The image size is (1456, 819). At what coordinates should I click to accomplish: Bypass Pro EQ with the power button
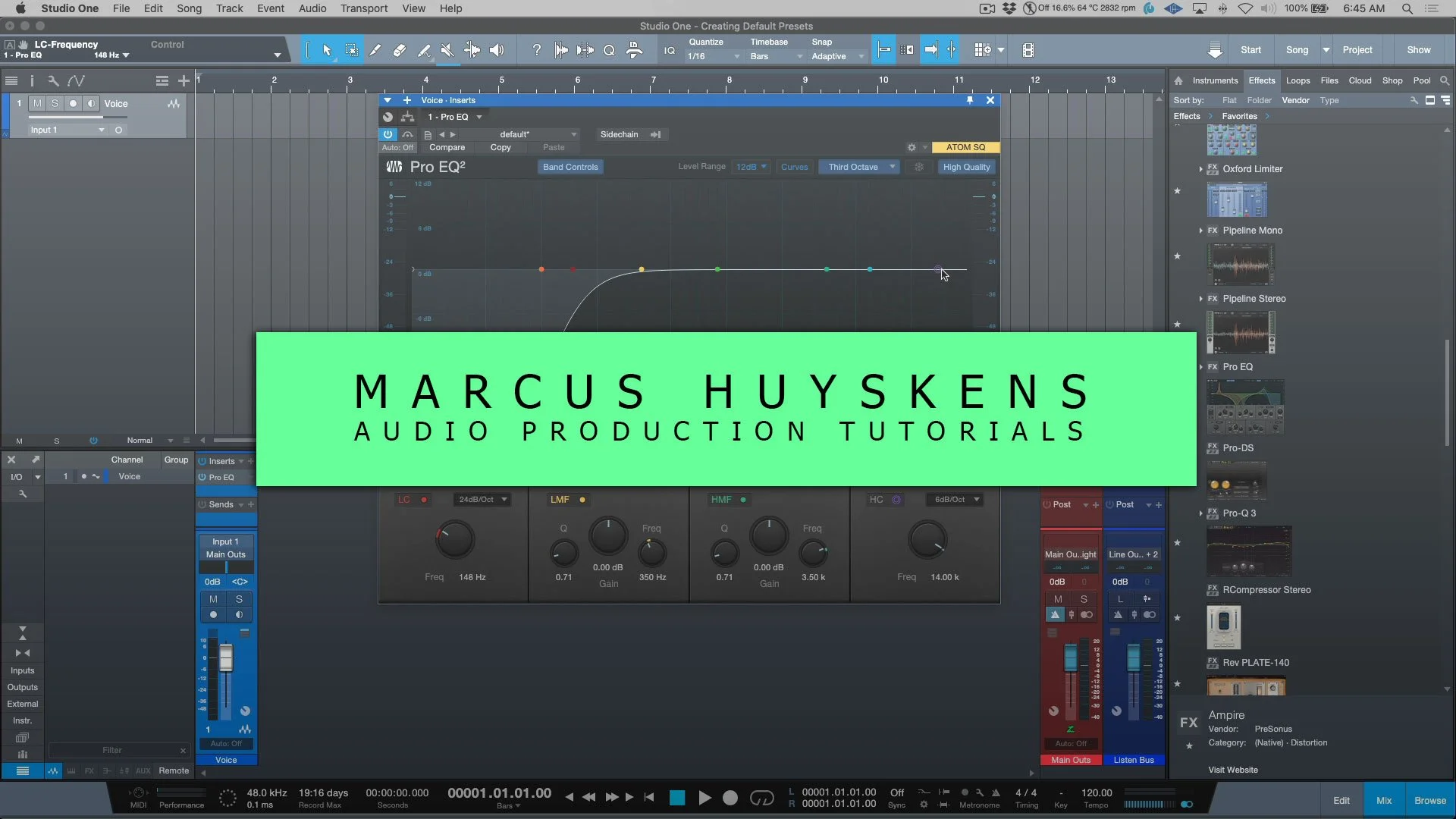(x=388, y=134)
